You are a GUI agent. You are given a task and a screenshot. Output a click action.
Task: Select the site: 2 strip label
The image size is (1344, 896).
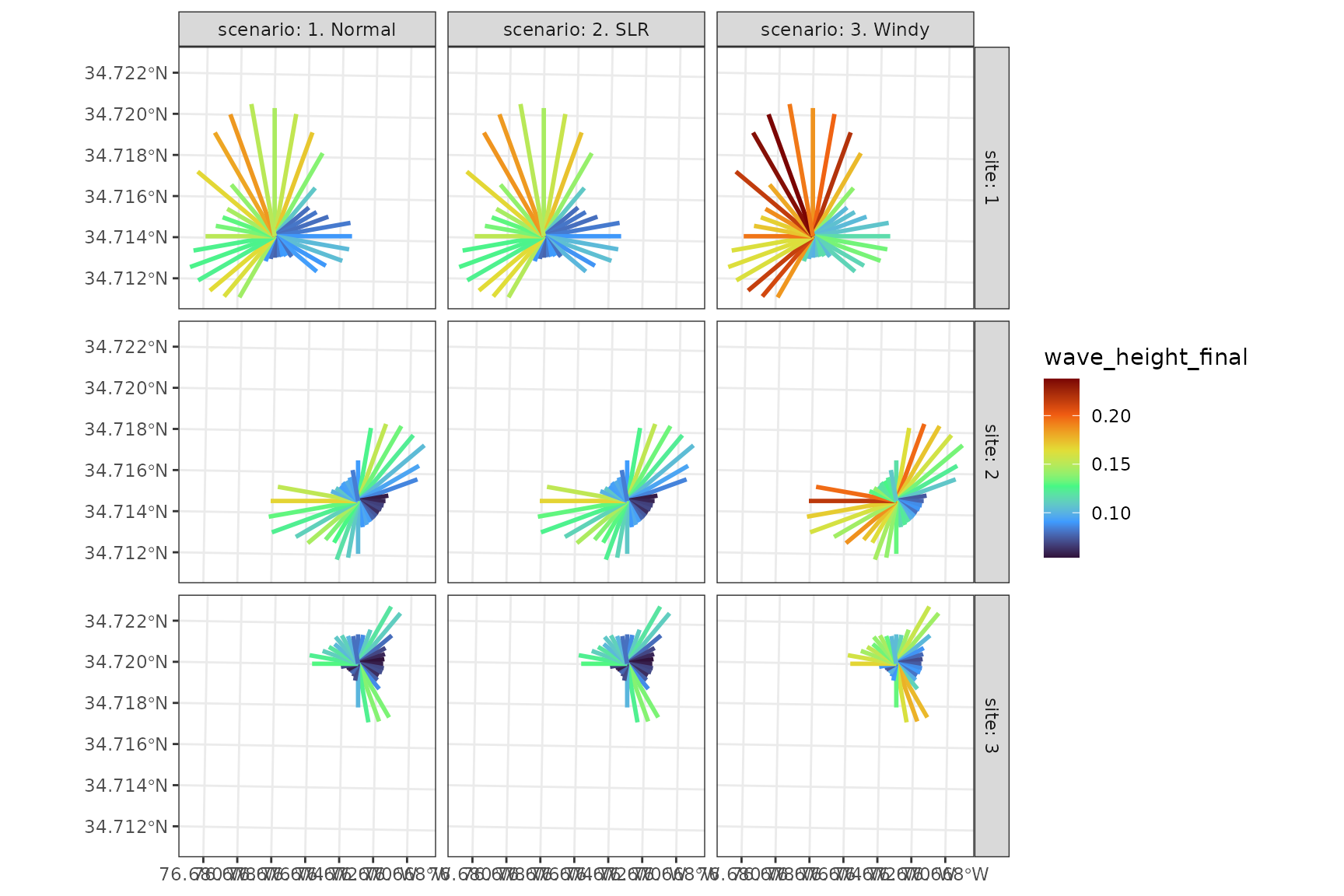coord(991,451)
